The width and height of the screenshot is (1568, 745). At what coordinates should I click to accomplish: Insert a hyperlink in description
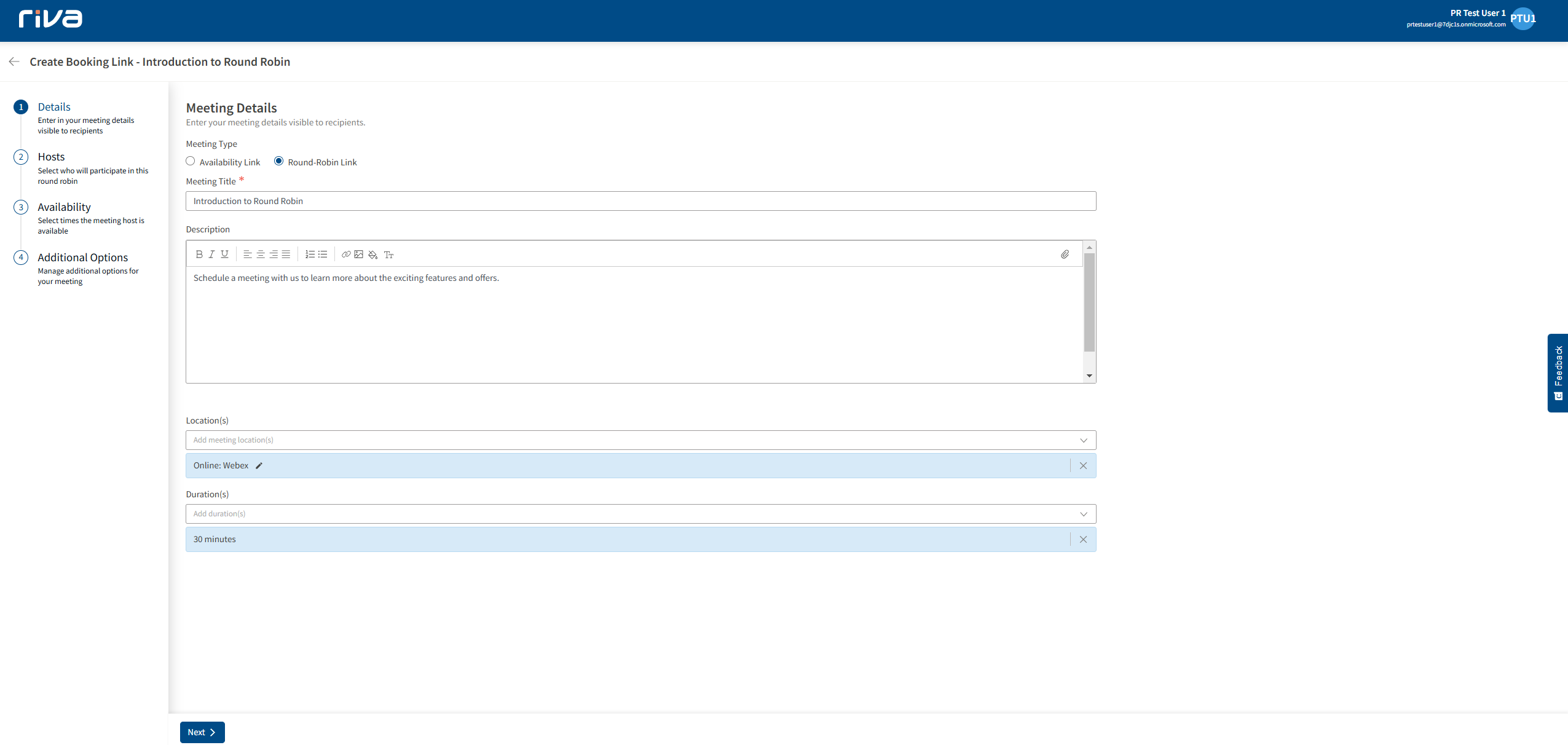pyautogui.click(x=346, y=254)
